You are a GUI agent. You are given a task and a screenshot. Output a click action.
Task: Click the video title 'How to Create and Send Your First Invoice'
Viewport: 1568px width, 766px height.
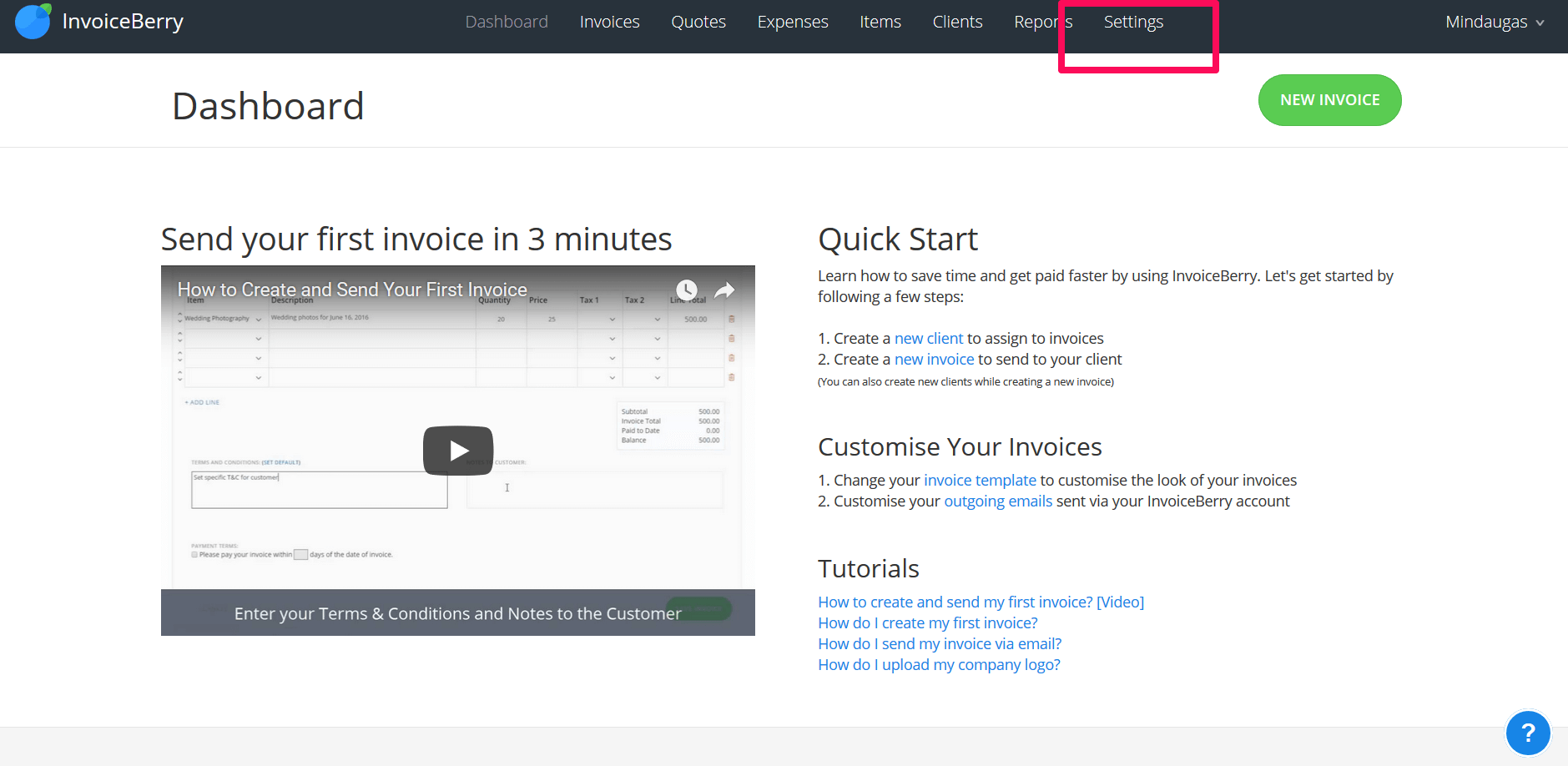coord(352,290)
